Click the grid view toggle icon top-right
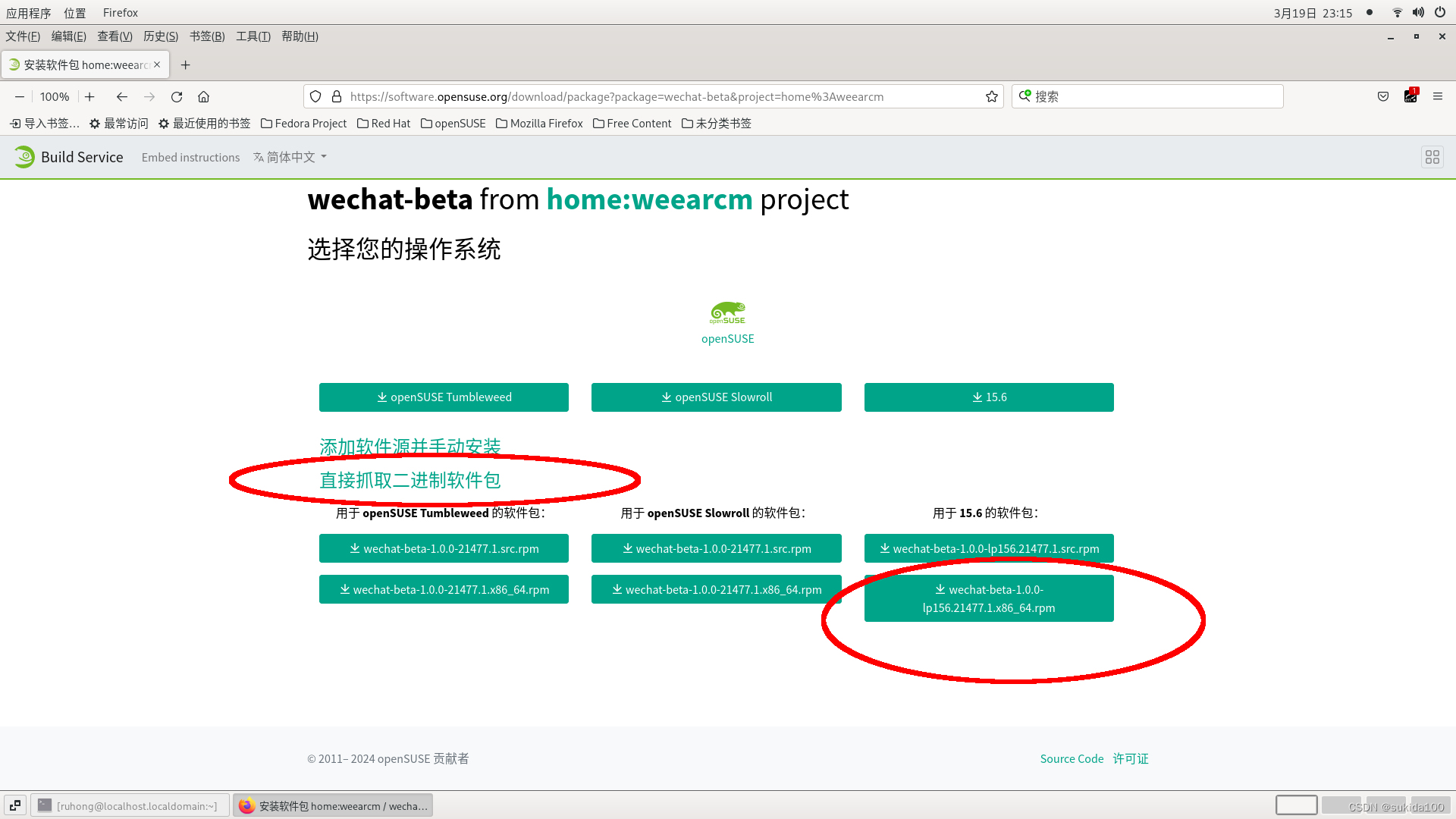1456x819 pixels. click(x=1433, y=156)
